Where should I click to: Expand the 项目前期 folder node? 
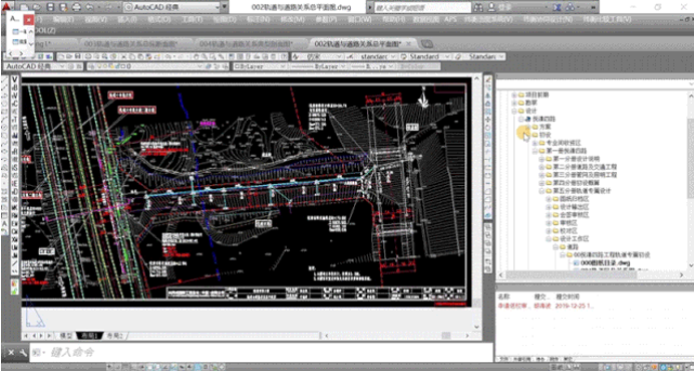click(x=514, y=95)
